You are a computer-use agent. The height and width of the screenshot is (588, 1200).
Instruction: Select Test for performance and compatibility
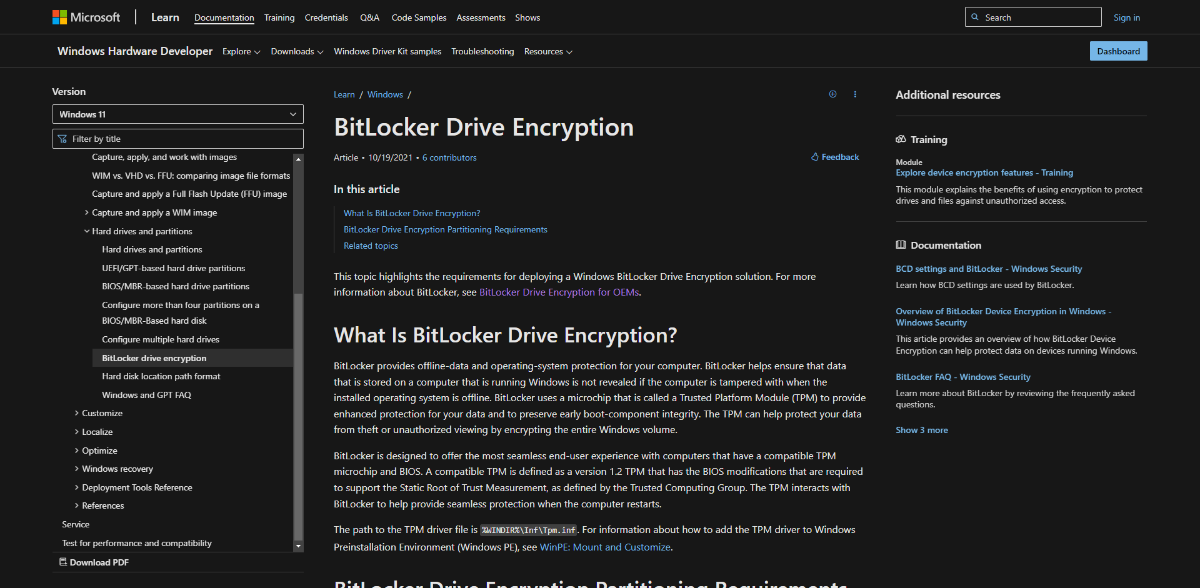[137, 543]
